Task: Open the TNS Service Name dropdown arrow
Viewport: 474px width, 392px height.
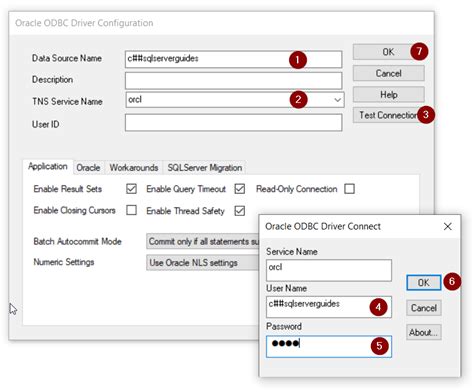Action: tap(337, 100)
